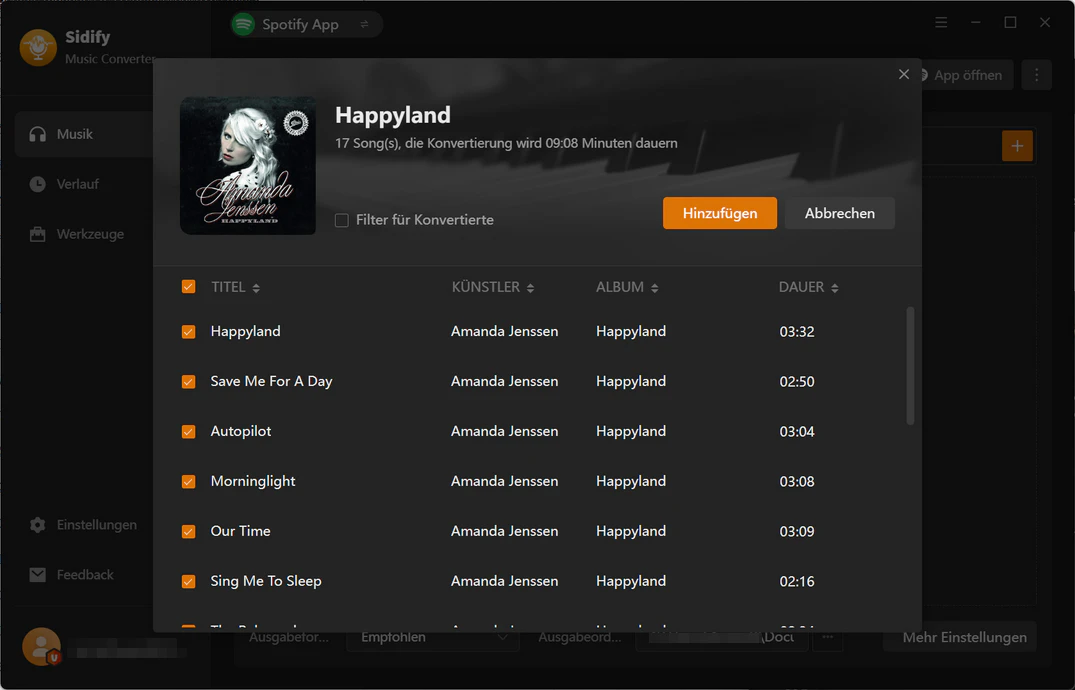Uncheck the Autopilot song checkbox
The width and height of the screenshot is (1075, 690).
(x=189, y=431)
